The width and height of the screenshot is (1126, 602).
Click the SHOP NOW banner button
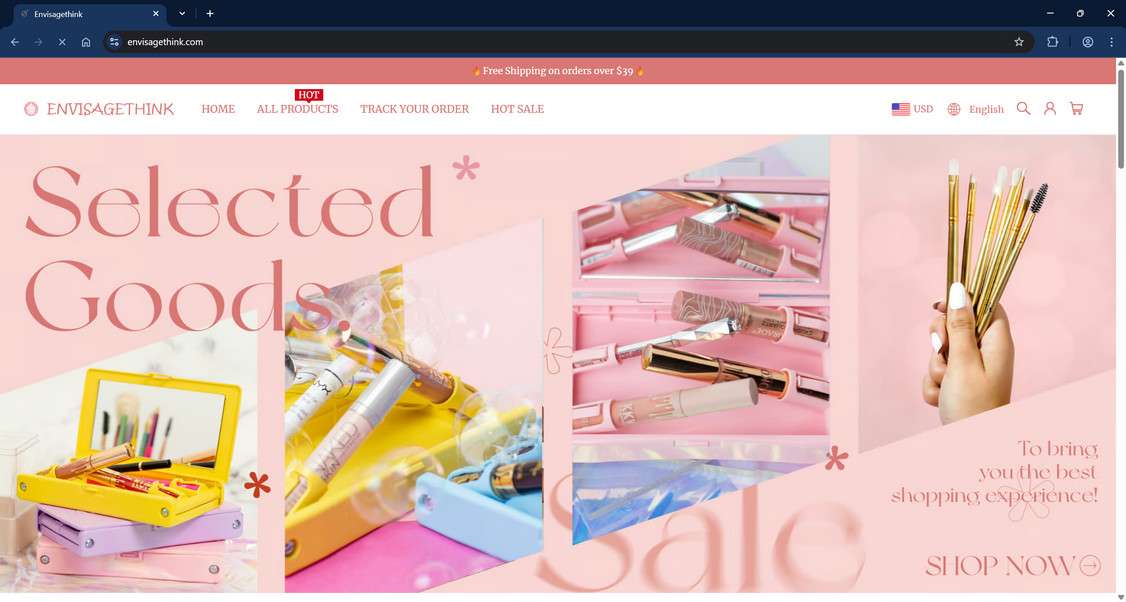click(x=1013, y=565)
